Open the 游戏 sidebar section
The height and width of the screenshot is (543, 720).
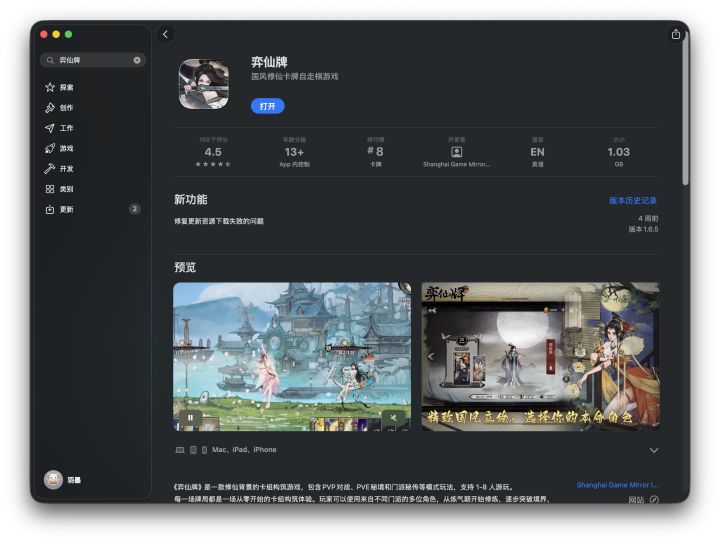click(x=93, y=148)
